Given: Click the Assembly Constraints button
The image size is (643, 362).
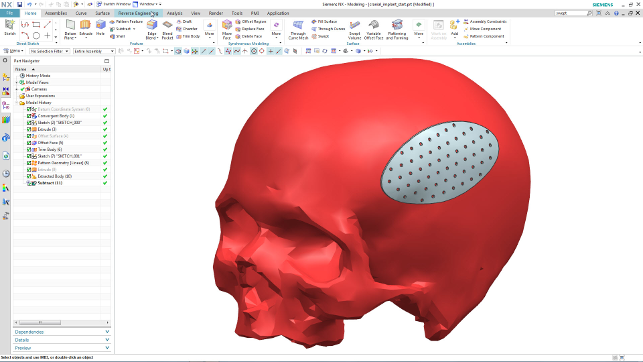Looking at the screenshot, I should (485, 21).
